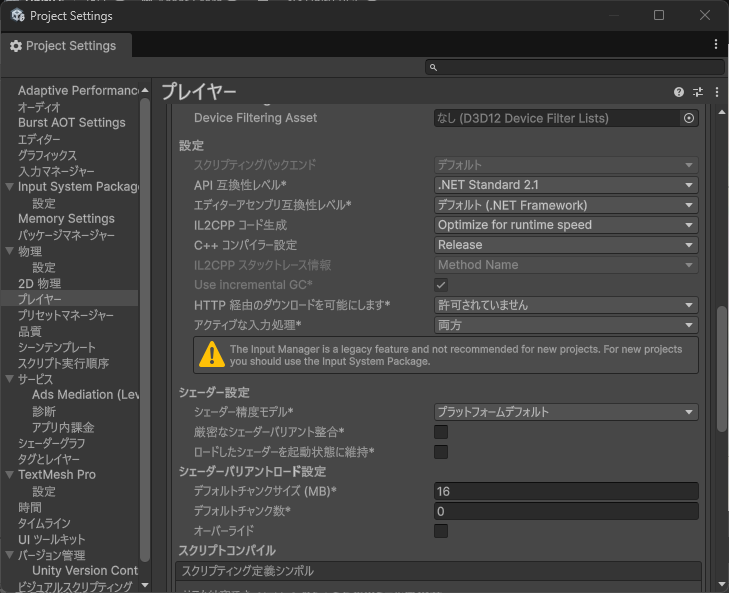This screenshot has width=729, height=593.
Task: Click the search magnifier icon
Action: pyautogui.click(x=433, y=67)
